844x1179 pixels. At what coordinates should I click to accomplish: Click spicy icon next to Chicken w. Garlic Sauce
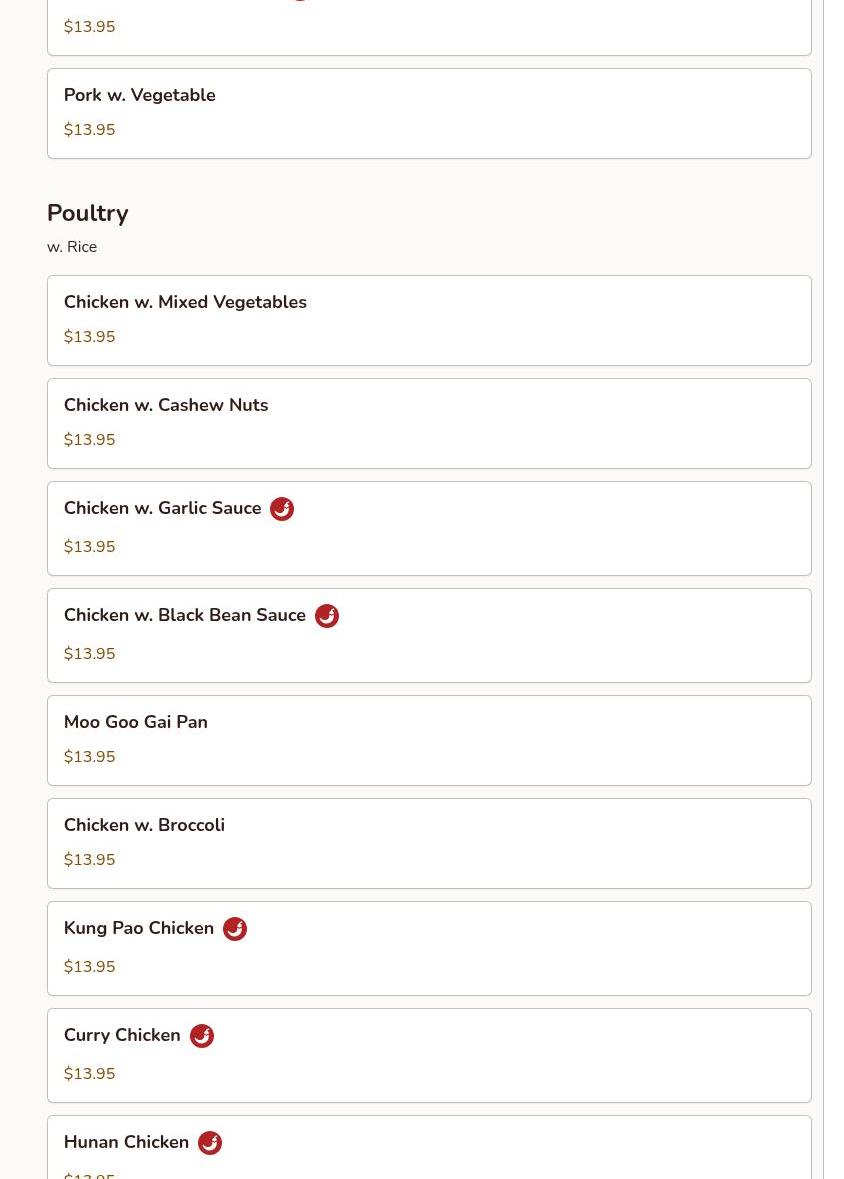click(x=282, y=509)
